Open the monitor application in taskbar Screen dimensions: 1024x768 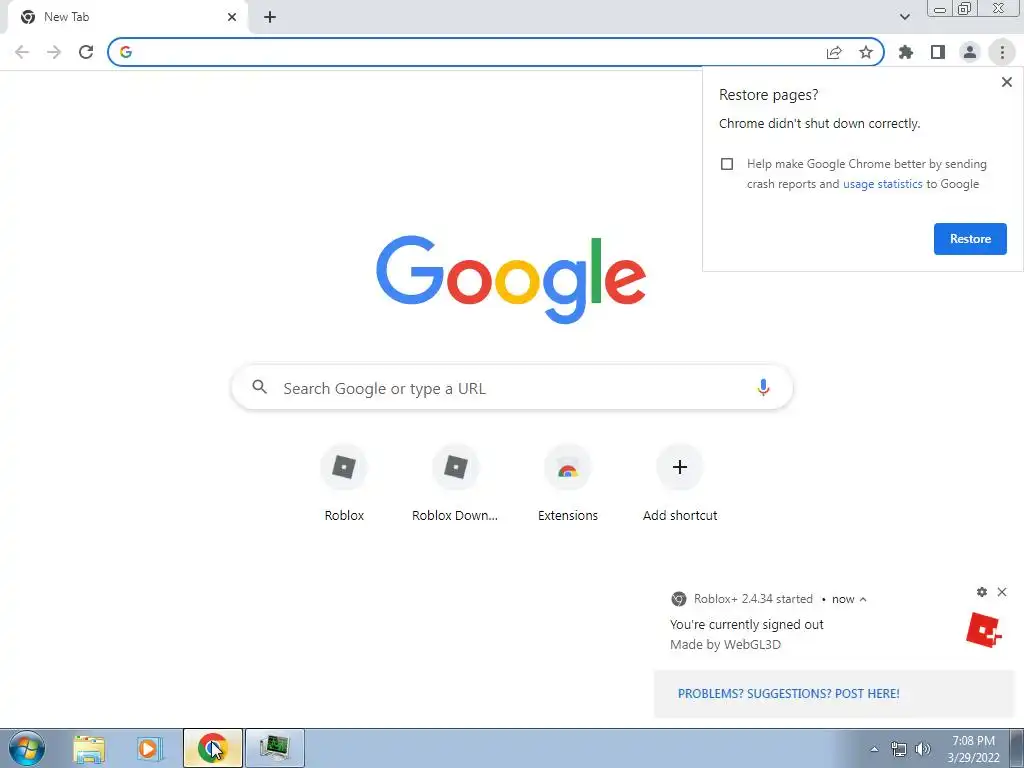tap(274, 748)
